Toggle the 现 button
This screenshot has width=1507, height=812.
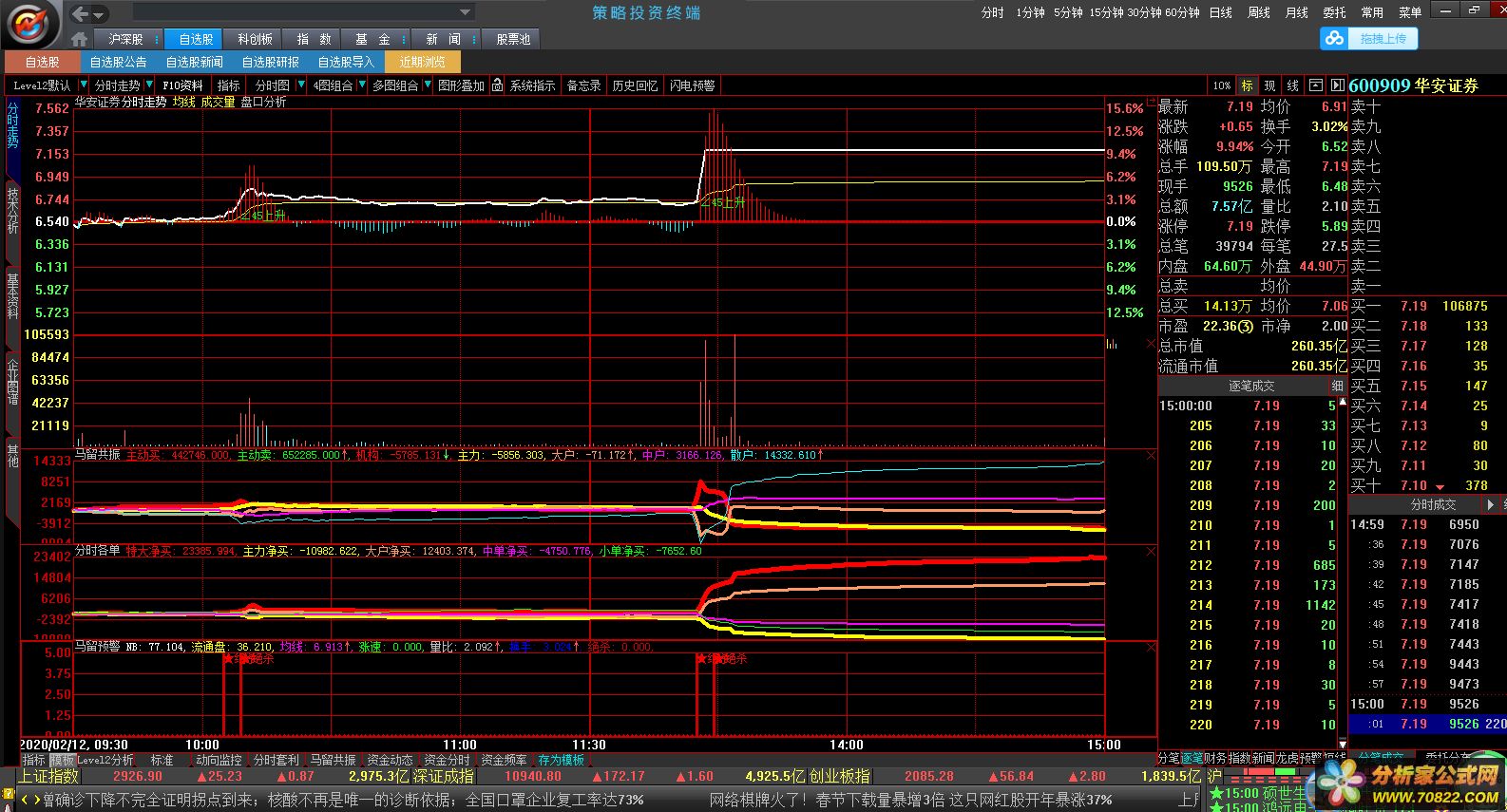coord(1269,85)
